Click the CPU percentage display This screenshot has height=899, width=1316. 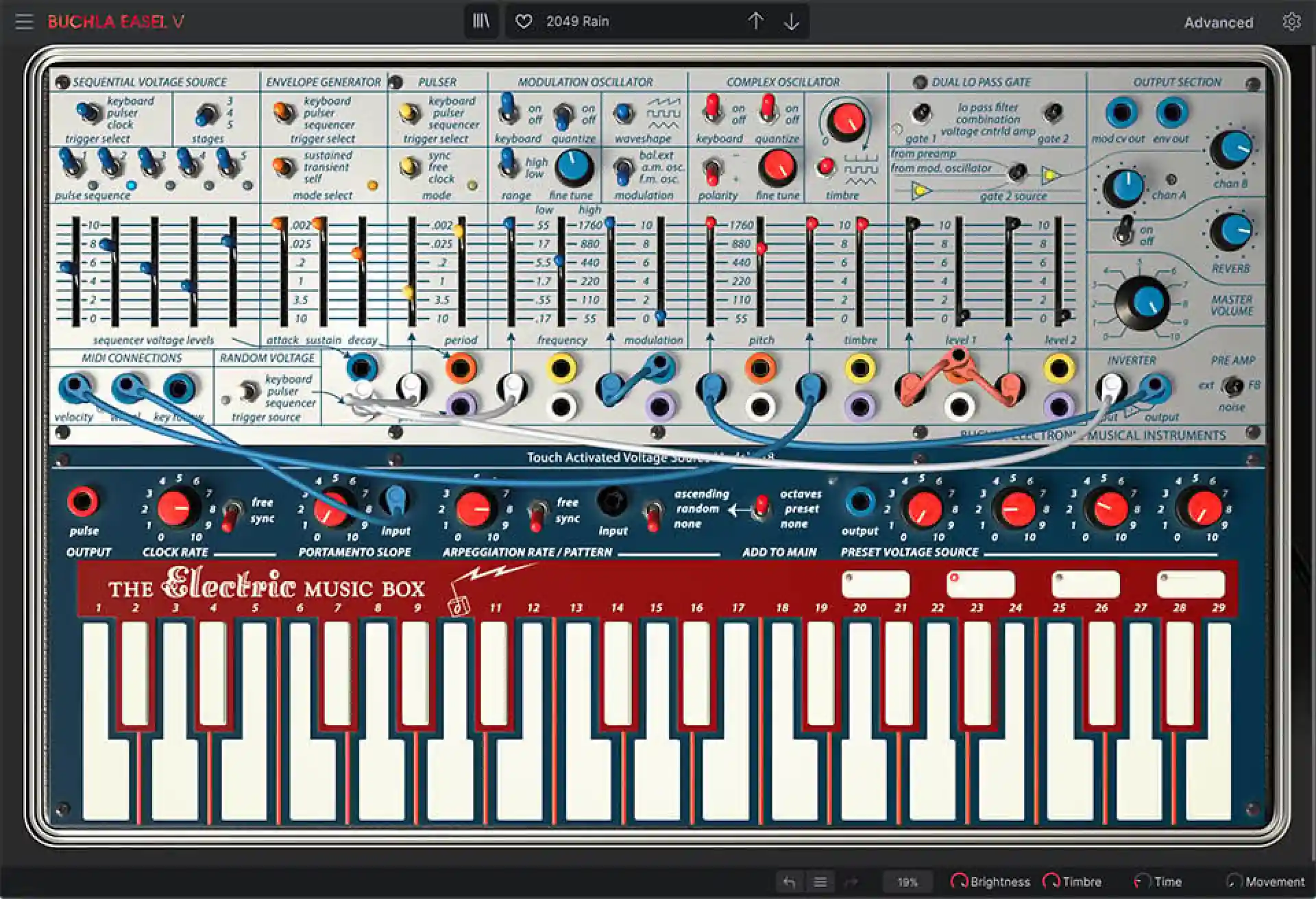point(907,882)
